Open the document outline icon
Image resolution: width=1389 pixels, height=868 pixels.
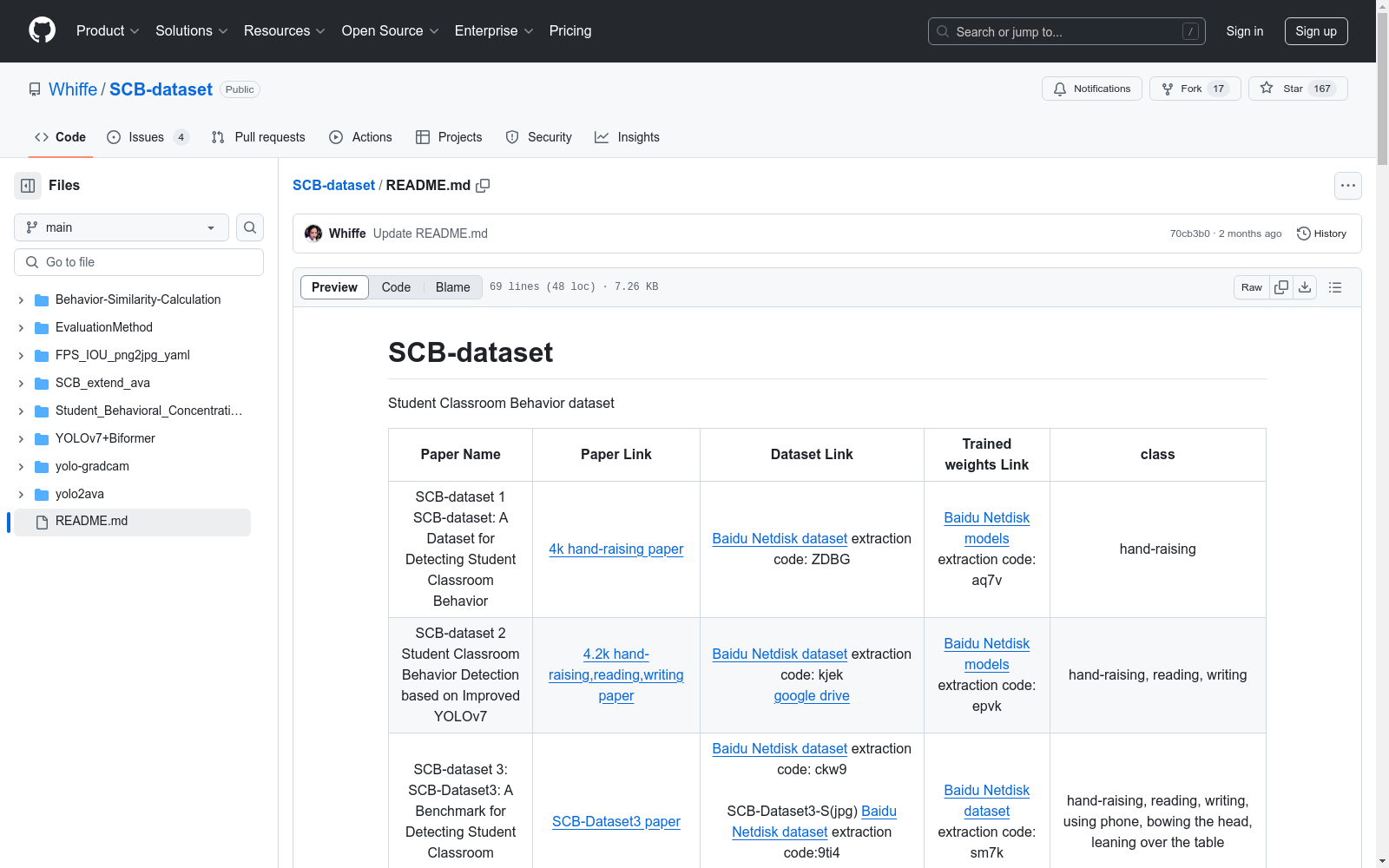(x=1335, y=287)
